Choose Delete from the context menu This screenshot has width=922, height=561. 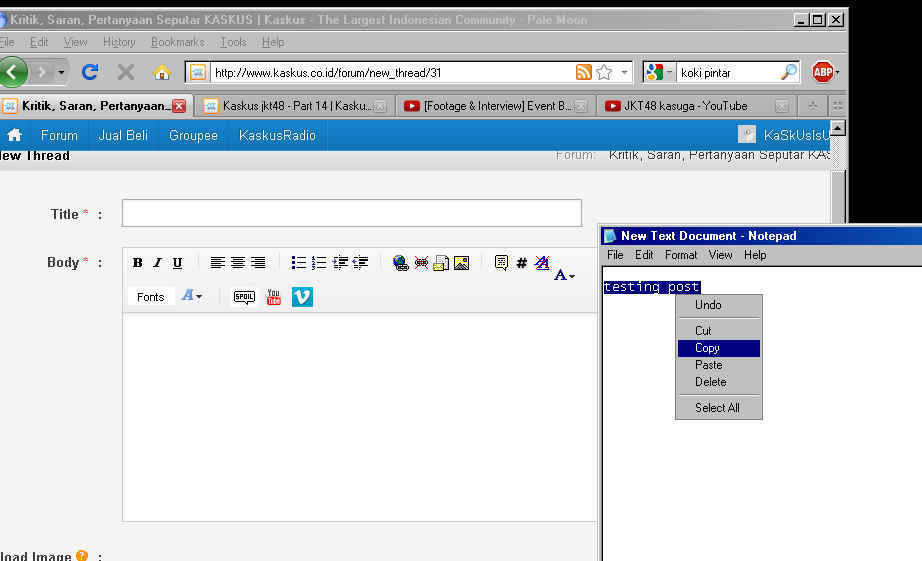719,382
